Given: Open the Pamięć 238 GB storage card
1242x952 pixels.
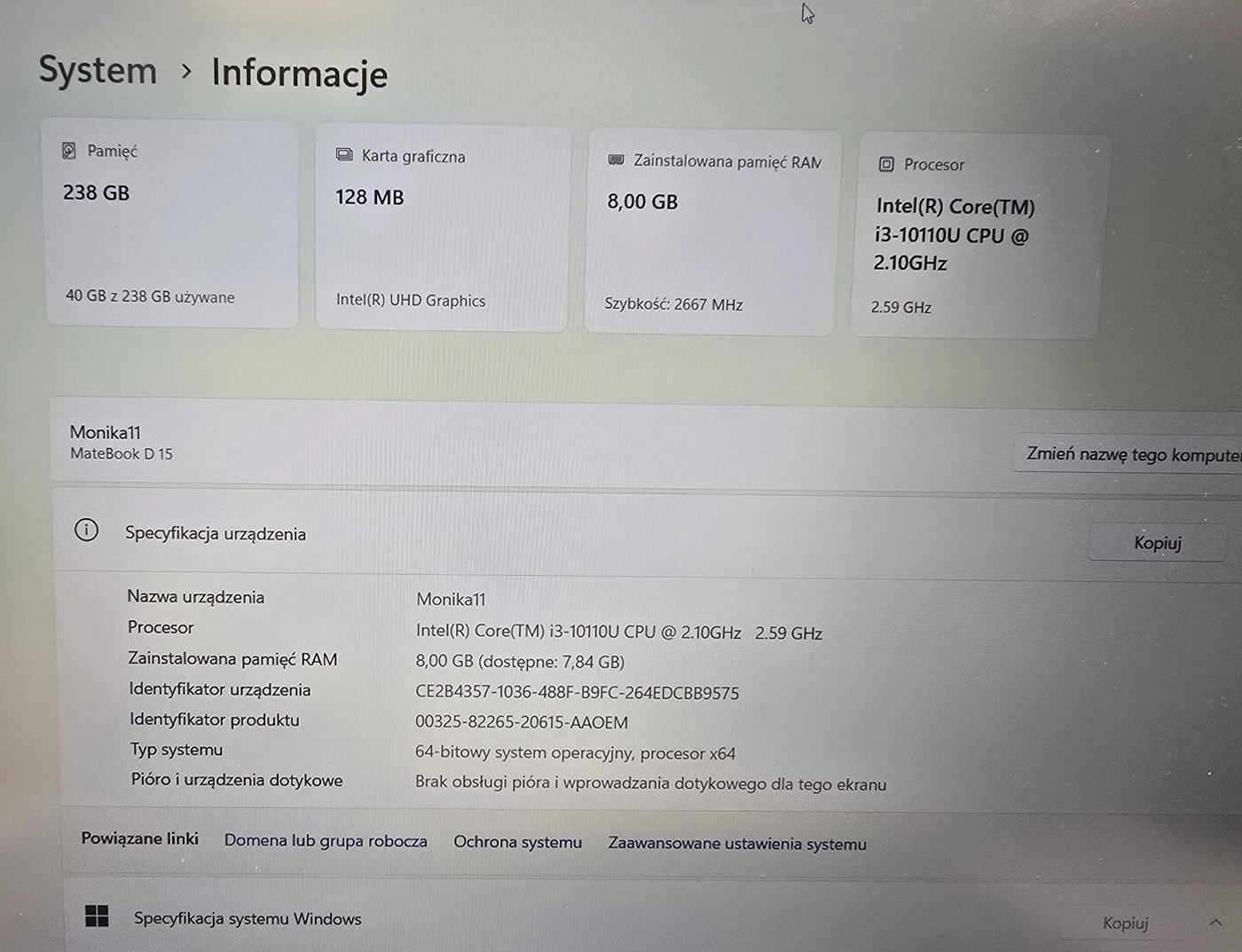Looking at the screenshot, I should [x=171, y=224].
